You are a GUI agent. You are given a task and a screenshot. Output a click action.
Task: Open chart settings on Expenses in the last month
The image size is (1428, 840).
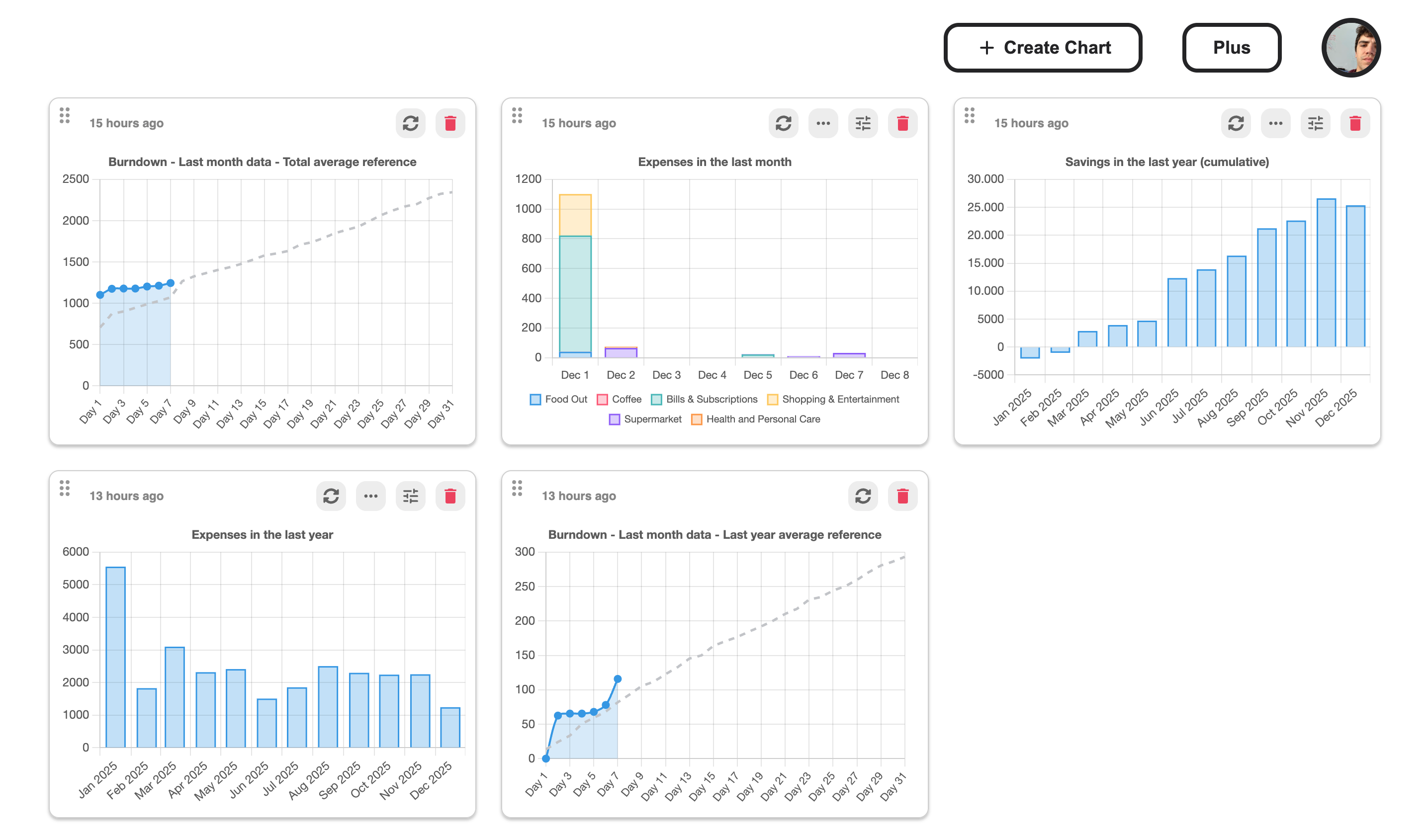[x=863, y=123]
